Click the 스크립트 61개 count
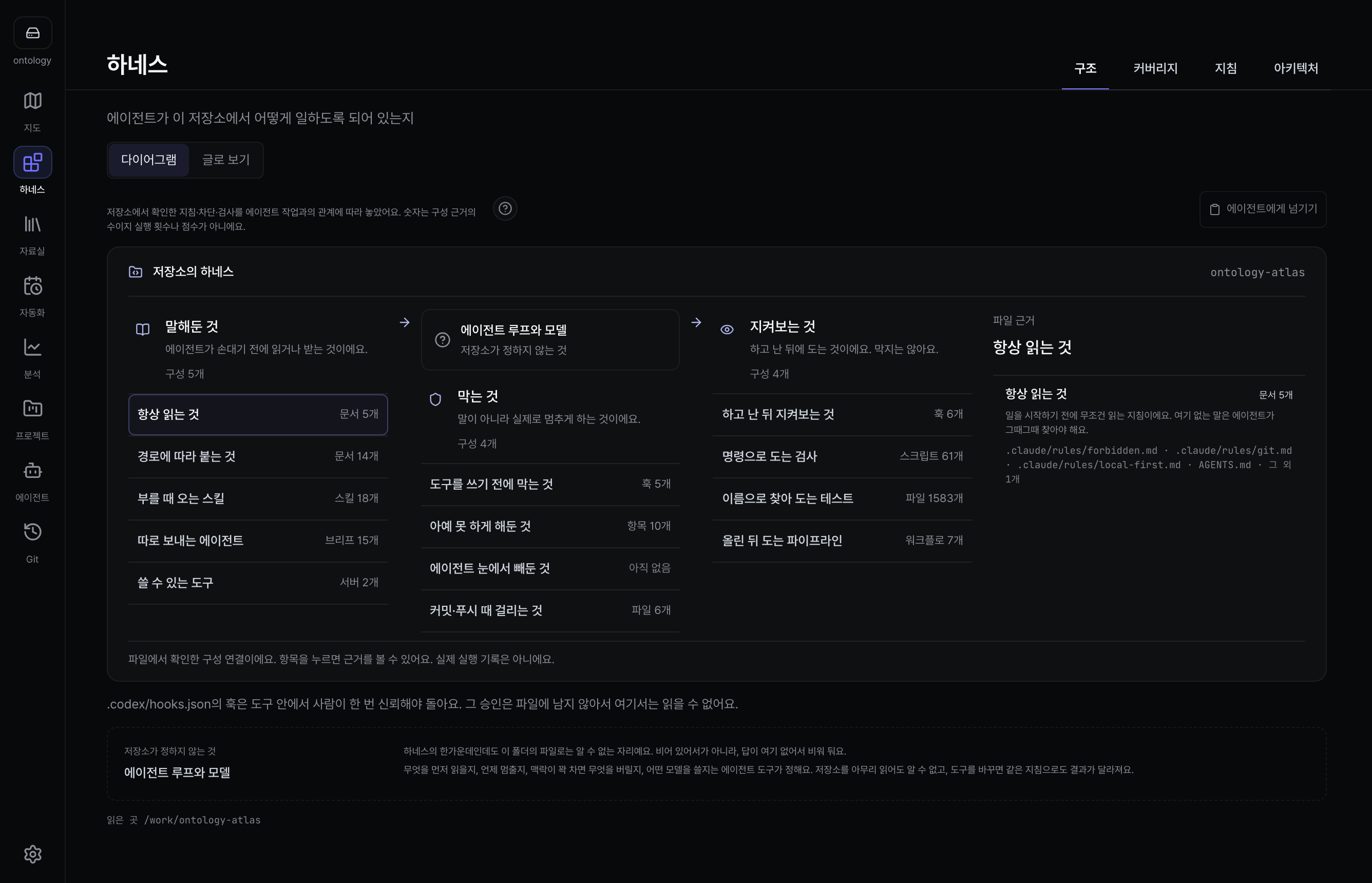Screen dimensions: 1372x883 [x=931, y=456]
